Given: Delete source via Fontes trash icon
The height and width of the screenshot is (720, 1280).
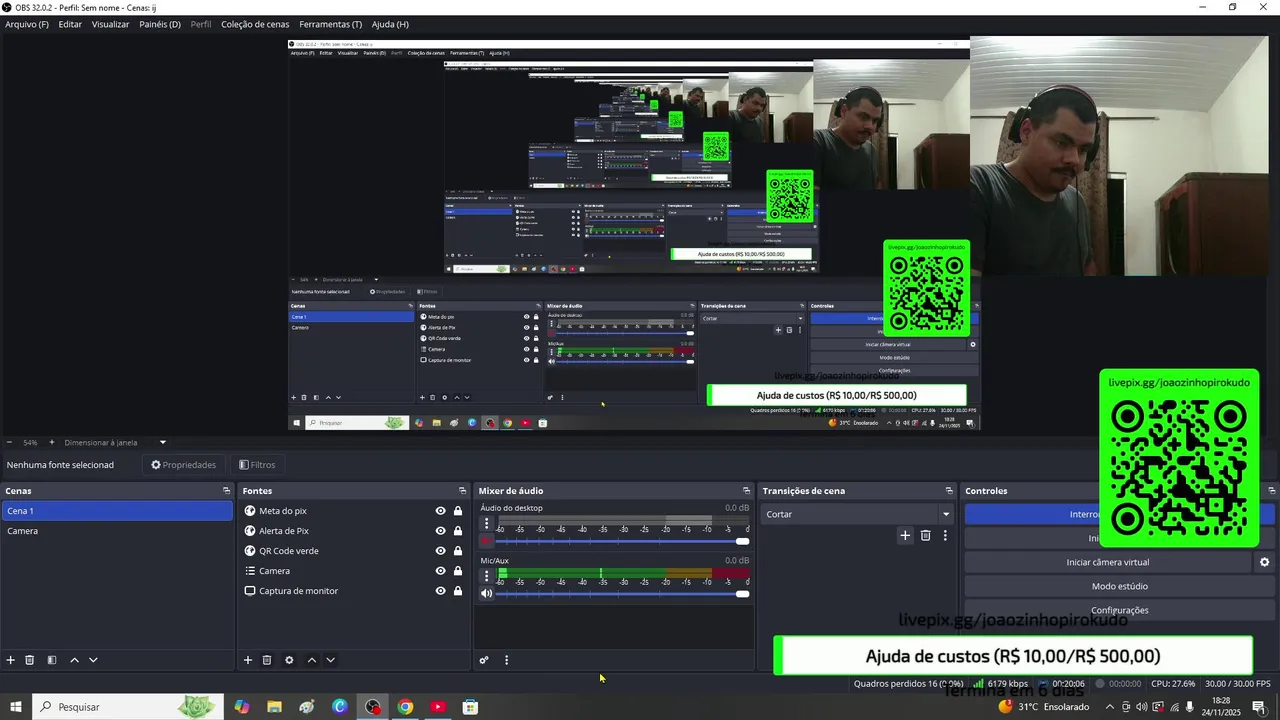Looking at the screenshot, I should [x=267, y=660].
